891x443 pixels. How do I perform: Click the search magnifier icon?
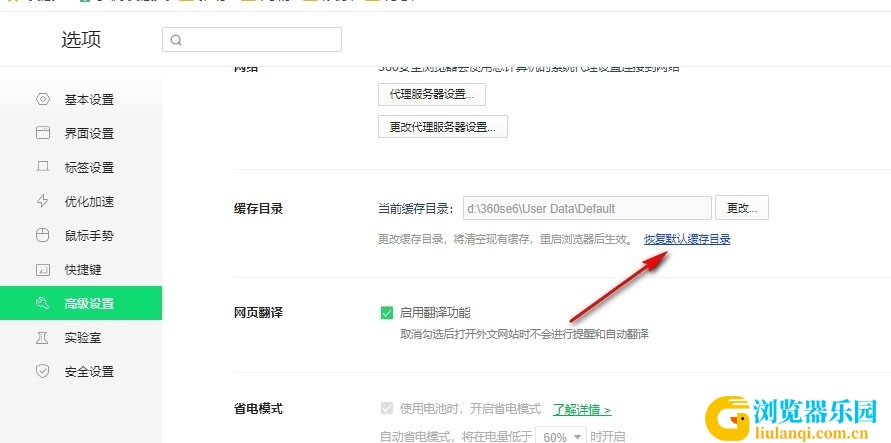click(x=176, y=40)
